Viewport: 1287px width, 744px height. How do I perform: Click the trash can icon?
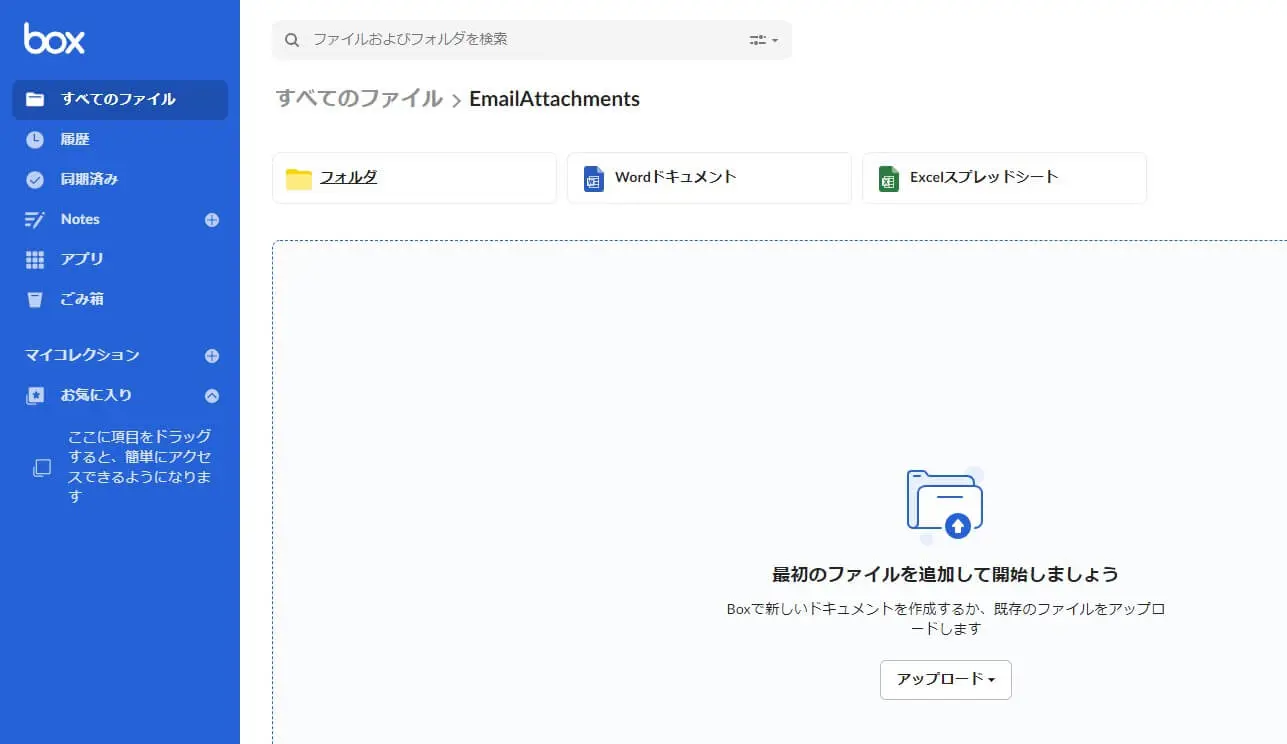[x=35, y=299]
